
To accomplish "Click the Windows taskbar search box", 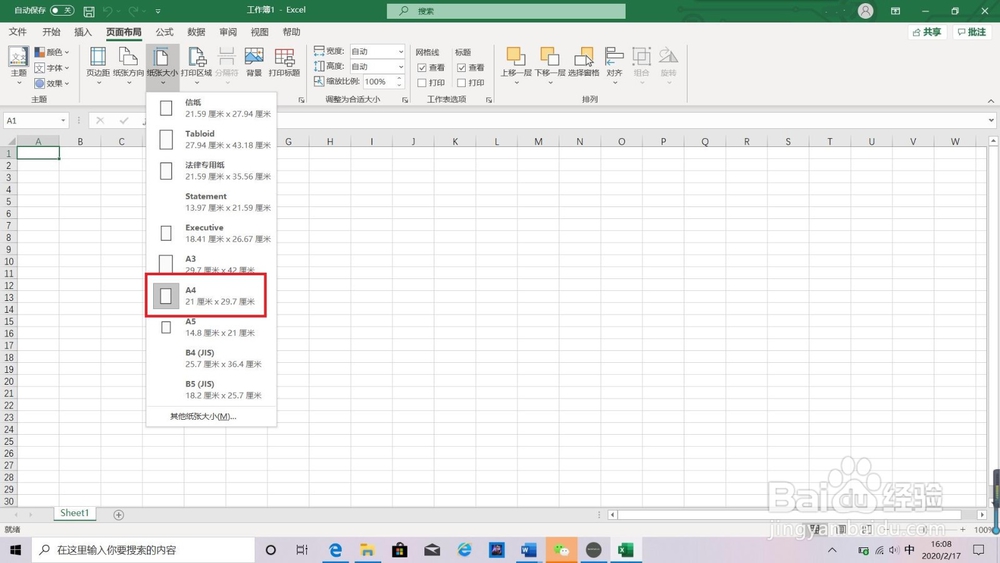I will pos(143,550).
